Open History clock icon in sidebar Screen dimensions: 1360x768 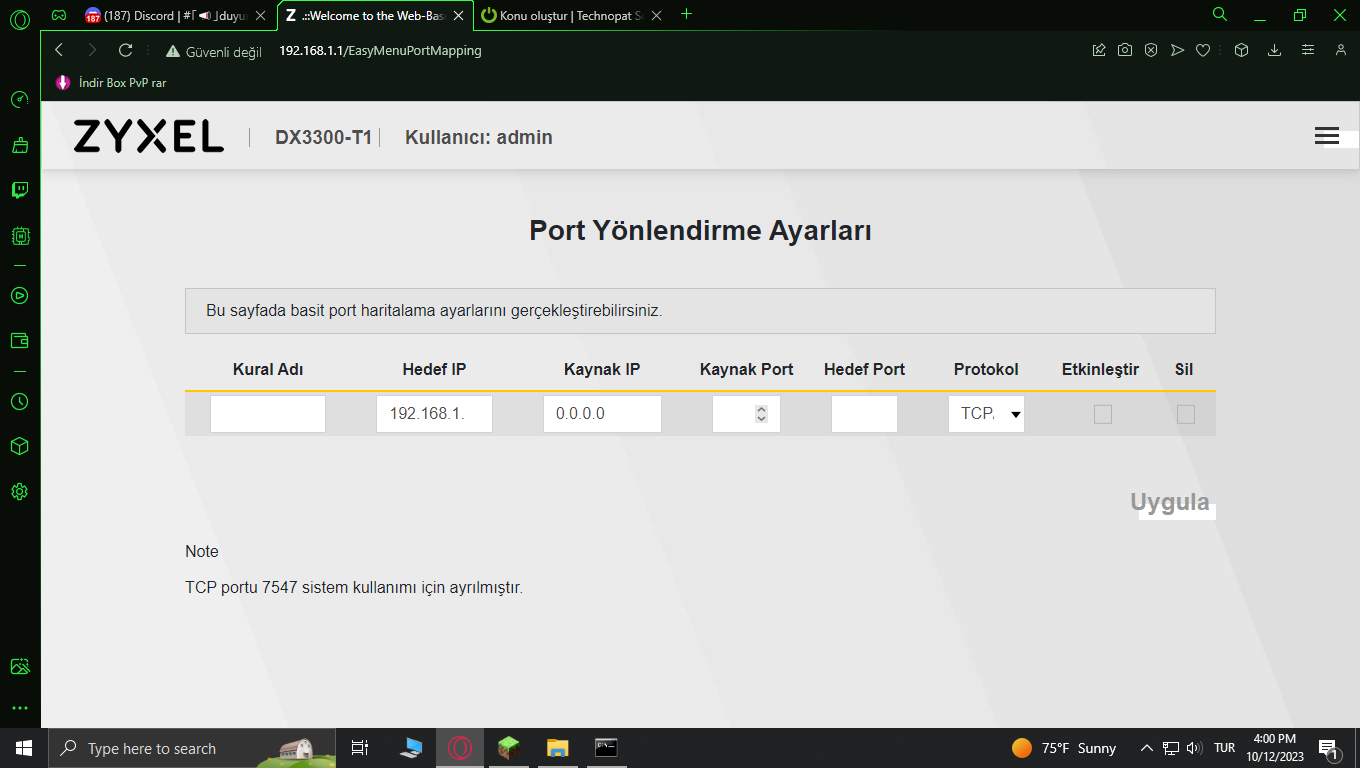coord(19,401)
